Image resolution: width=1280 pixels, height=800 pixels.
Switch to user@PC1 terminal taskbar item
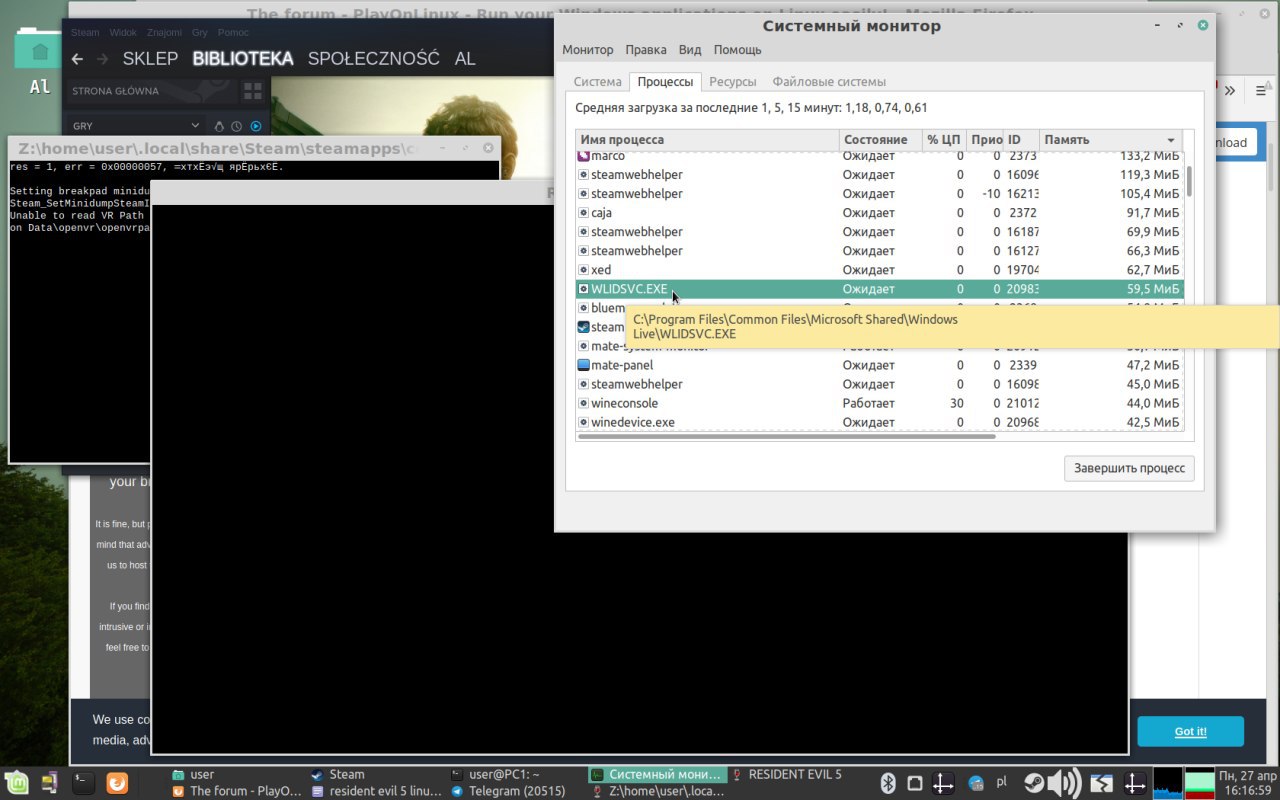(513, 774)
